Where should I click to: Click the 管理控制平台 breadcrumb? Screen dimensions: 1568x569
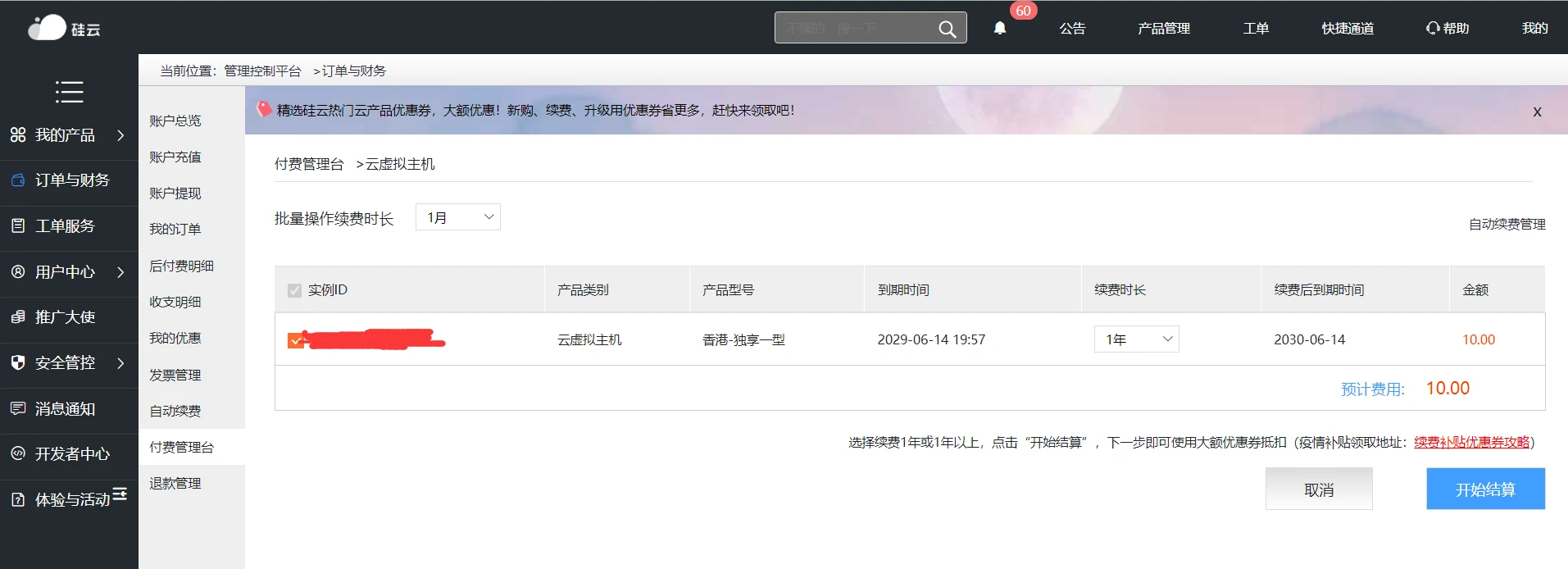pos(262,71)
